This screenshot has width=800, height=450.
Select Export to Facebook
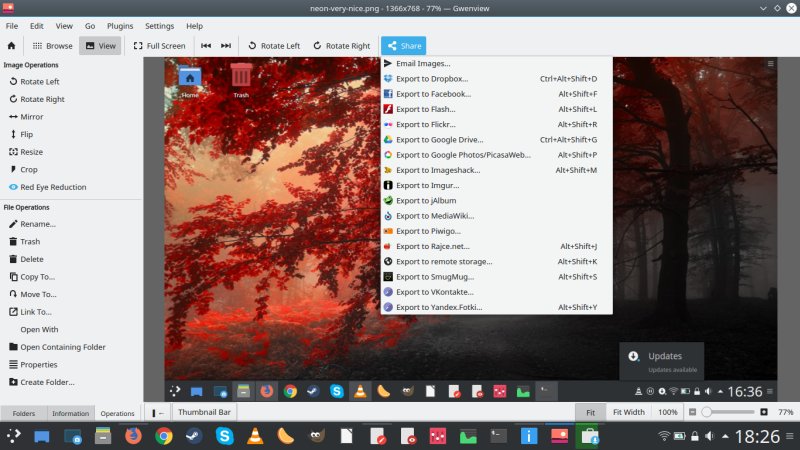[496, 94]
